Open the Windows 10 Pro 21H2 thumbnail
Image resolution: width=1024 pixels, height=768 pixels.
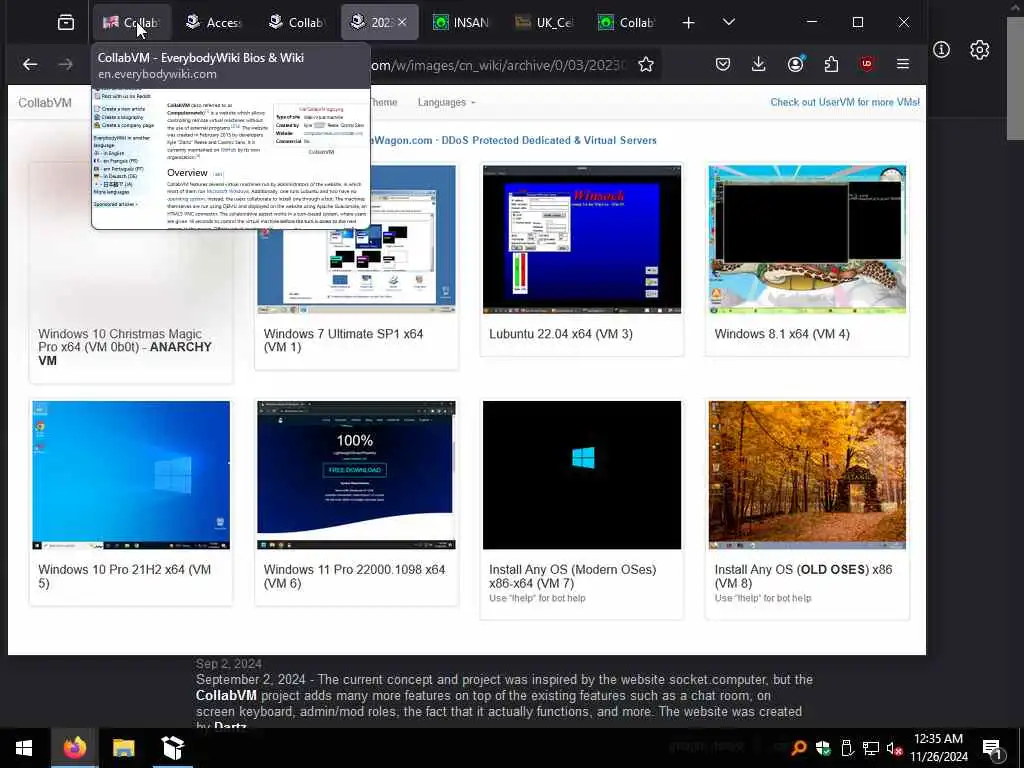click(x=131, y=475)
